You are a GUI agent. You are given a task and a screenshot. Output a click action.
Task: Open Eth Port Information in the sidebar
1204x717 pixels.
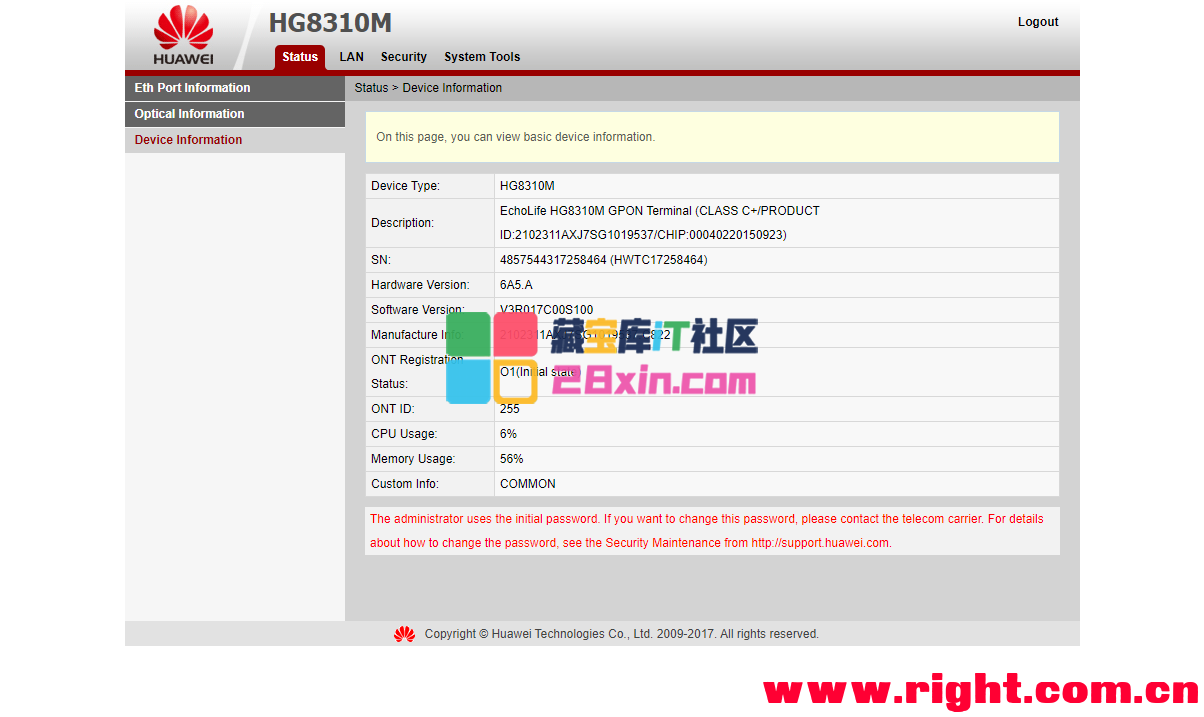click(192, 88)
